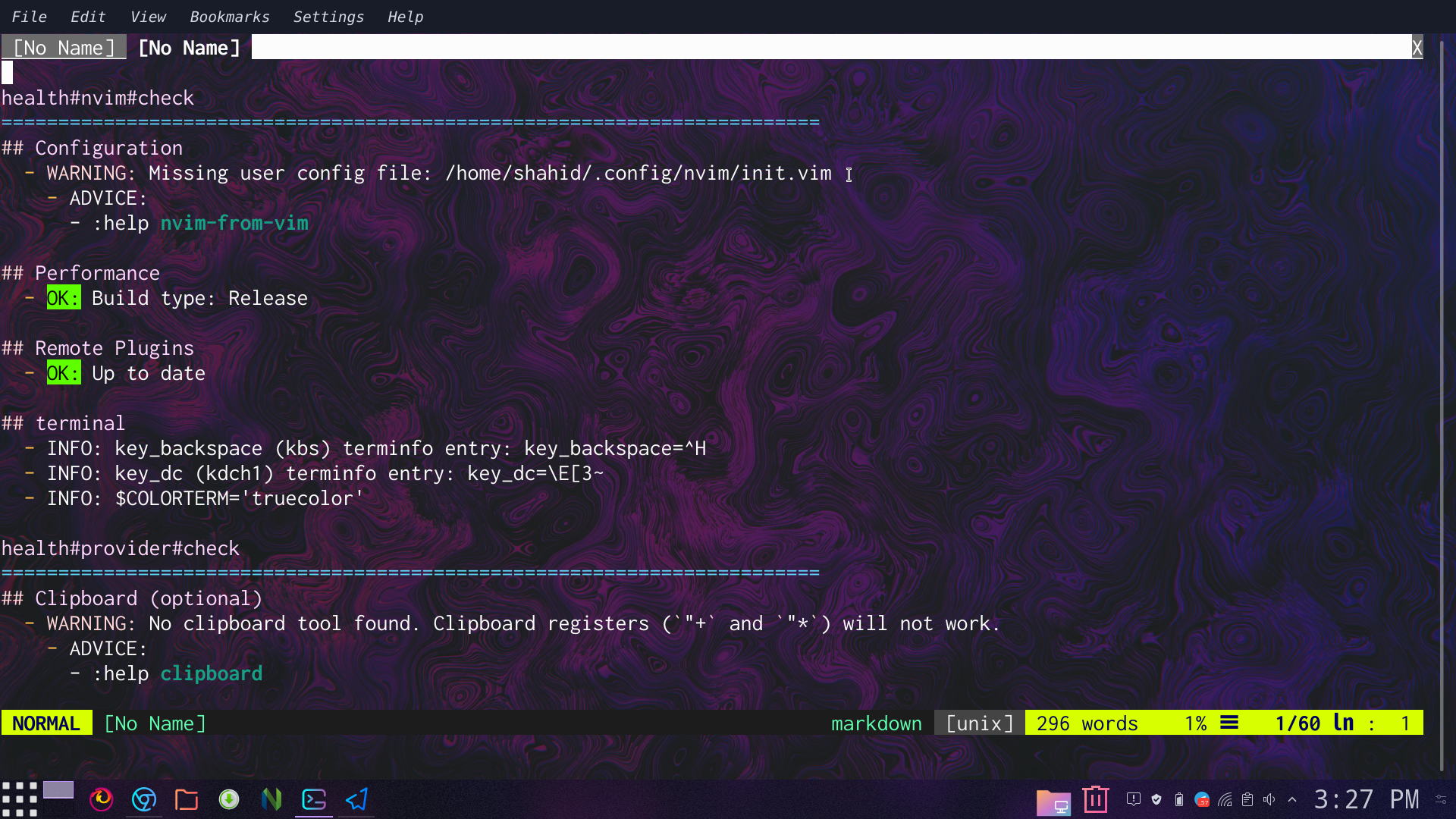Click the '## terminal' heading
Viewport: 1456px width, 819px height.
point(64,423)
